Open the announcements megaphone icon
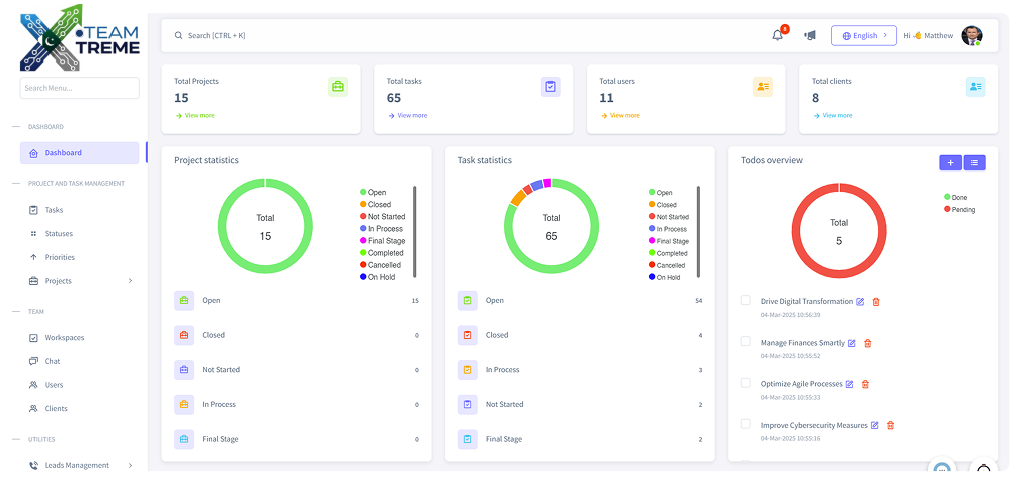Viewport: 1022px width, 484px height. (x=810, y=35)
